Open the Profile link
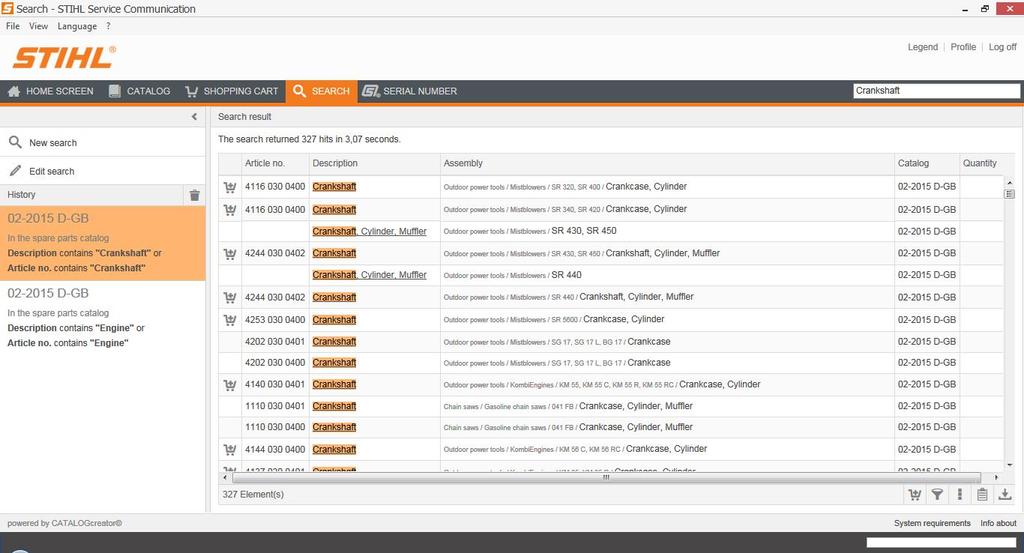1024x553 pixels. tap(963, 47)
